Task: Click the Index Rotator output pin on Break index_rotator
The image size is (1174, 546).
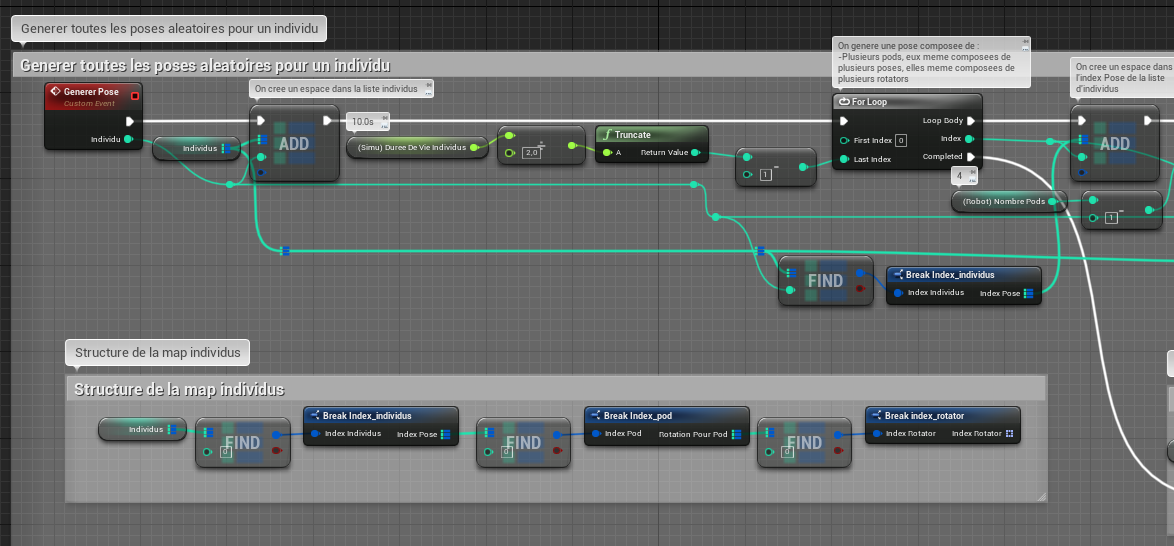Action: tap(1010, 434)
